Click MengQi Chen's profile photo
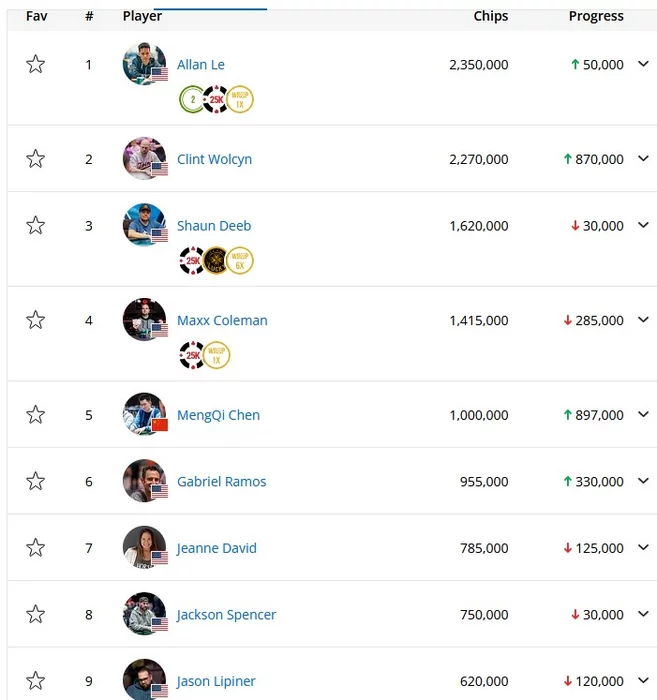The image size is (657, 700). [x=144, y=414]
